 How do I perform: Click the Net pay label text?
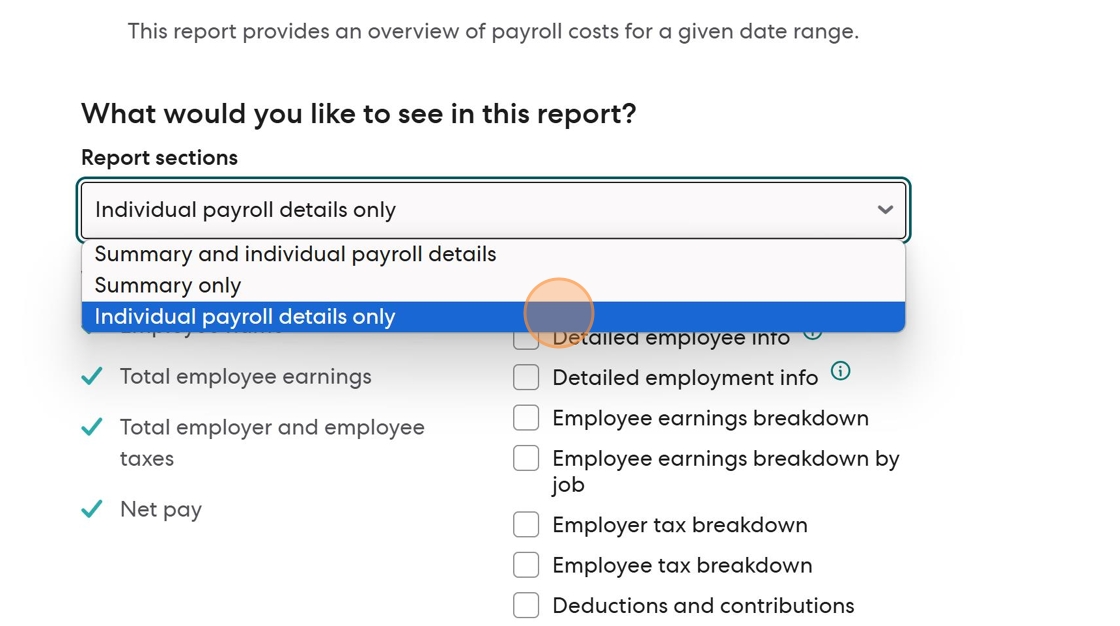pyautogui.click(x=161, y=509)
